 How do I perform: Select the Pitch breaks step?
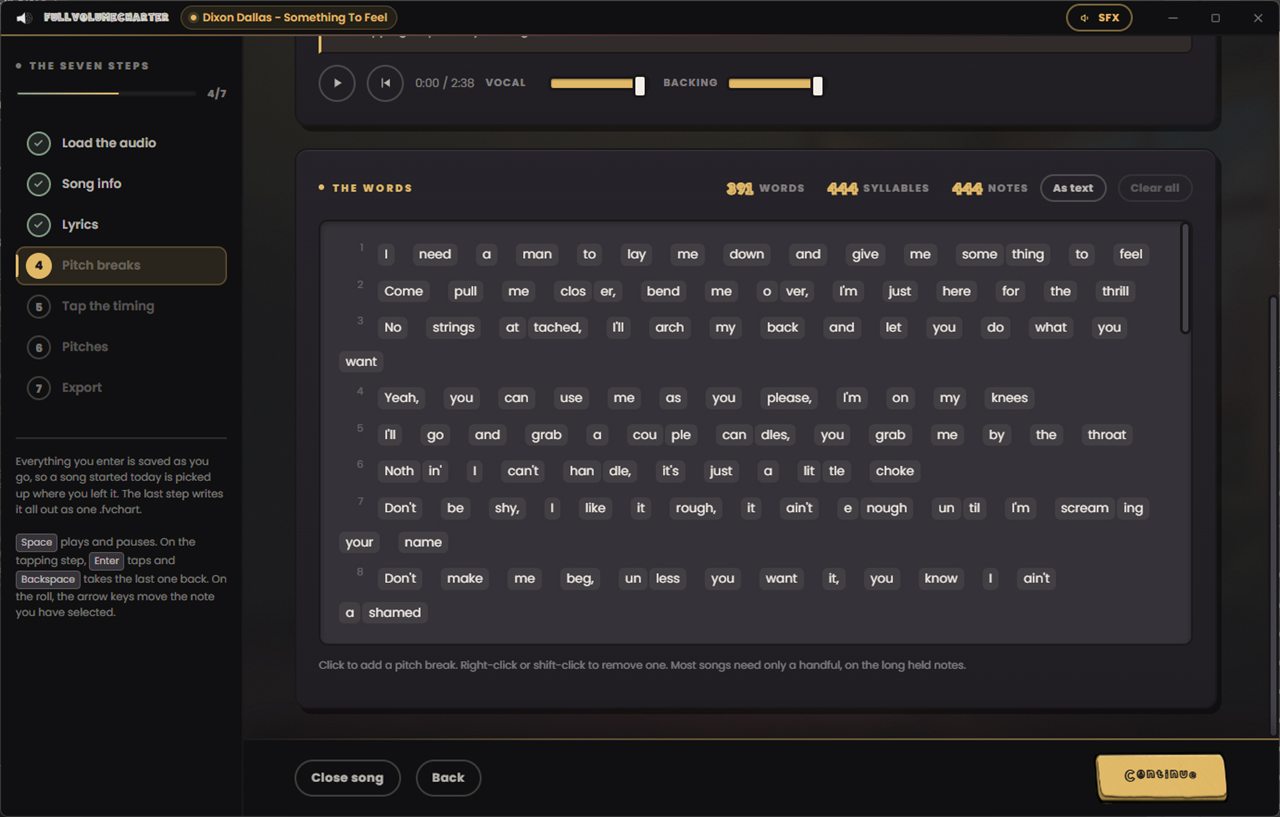[x=121, y=265]
